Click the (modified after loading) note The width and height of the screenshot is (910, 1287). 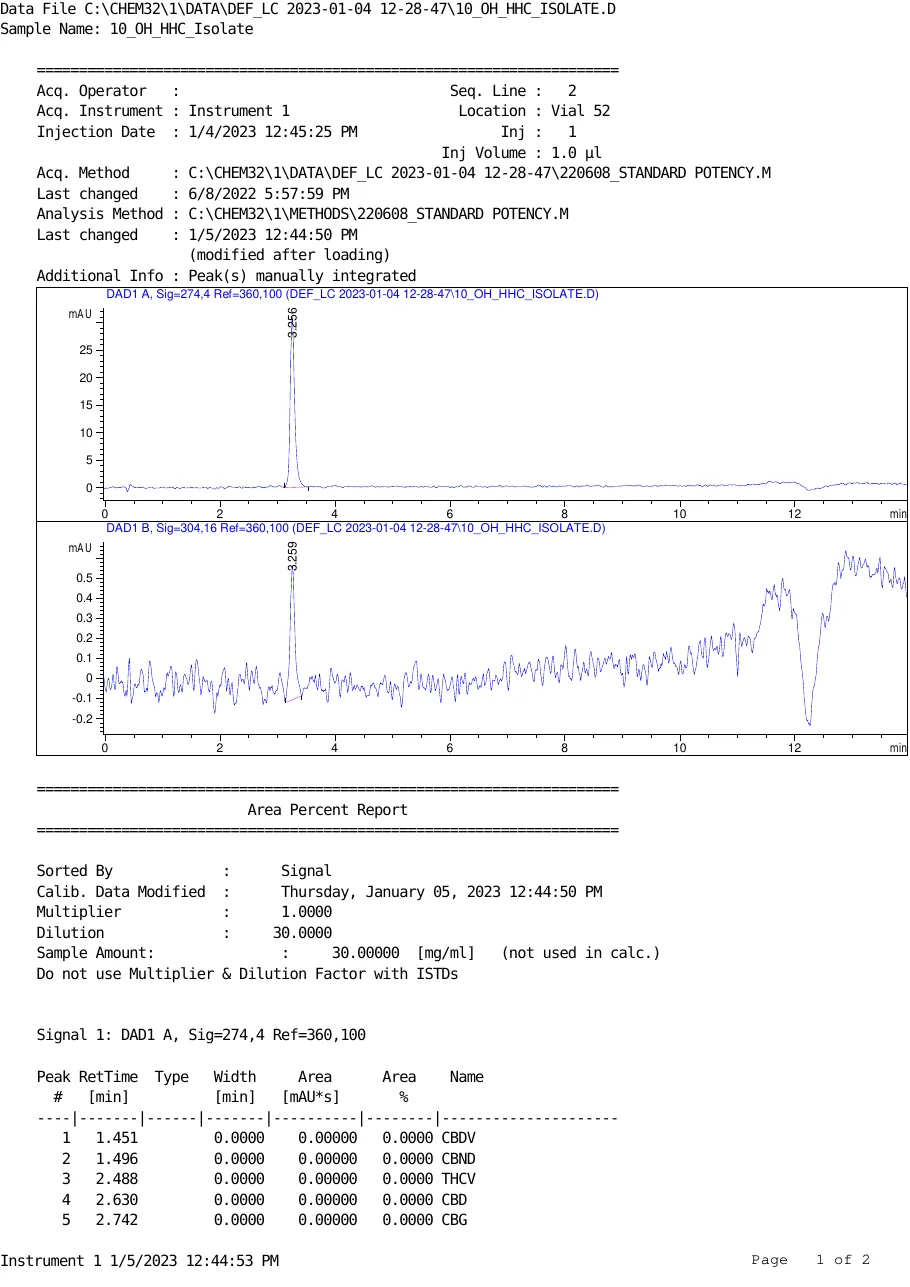[290, 255]
